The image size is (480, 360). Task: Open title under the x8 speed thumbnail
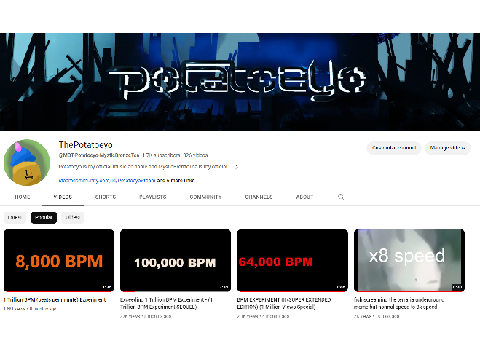[x=399, y=303]
